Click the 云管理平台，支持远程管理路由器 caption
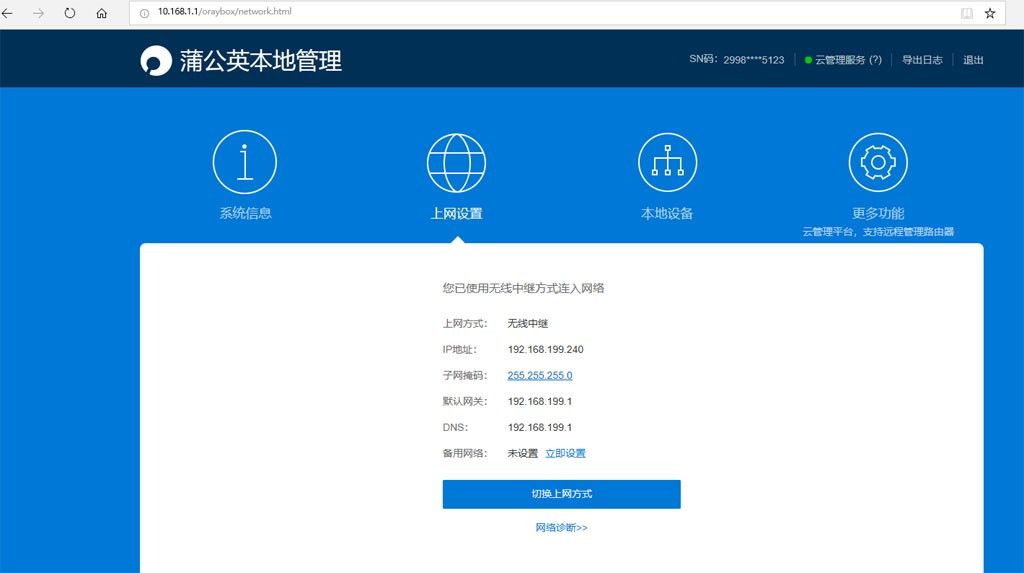Viewport: 1024px width, 573px height. click(x=878, y=232)
